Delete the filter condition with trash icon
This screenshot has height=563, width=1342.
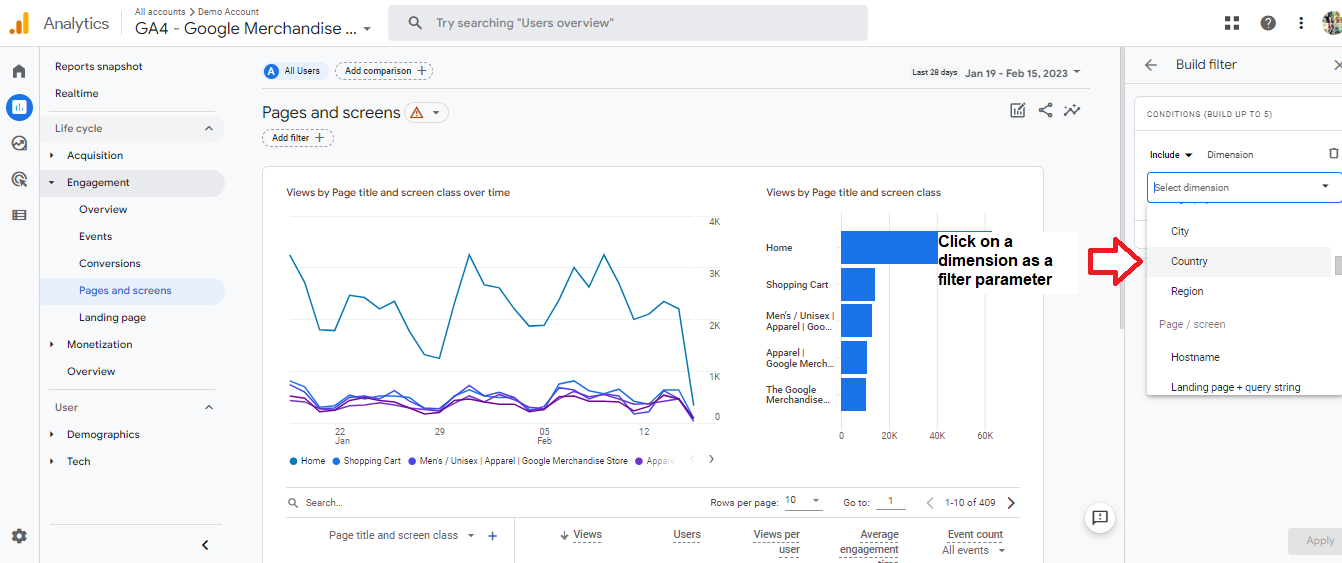pyautogui.click(x=1333, y=154)
